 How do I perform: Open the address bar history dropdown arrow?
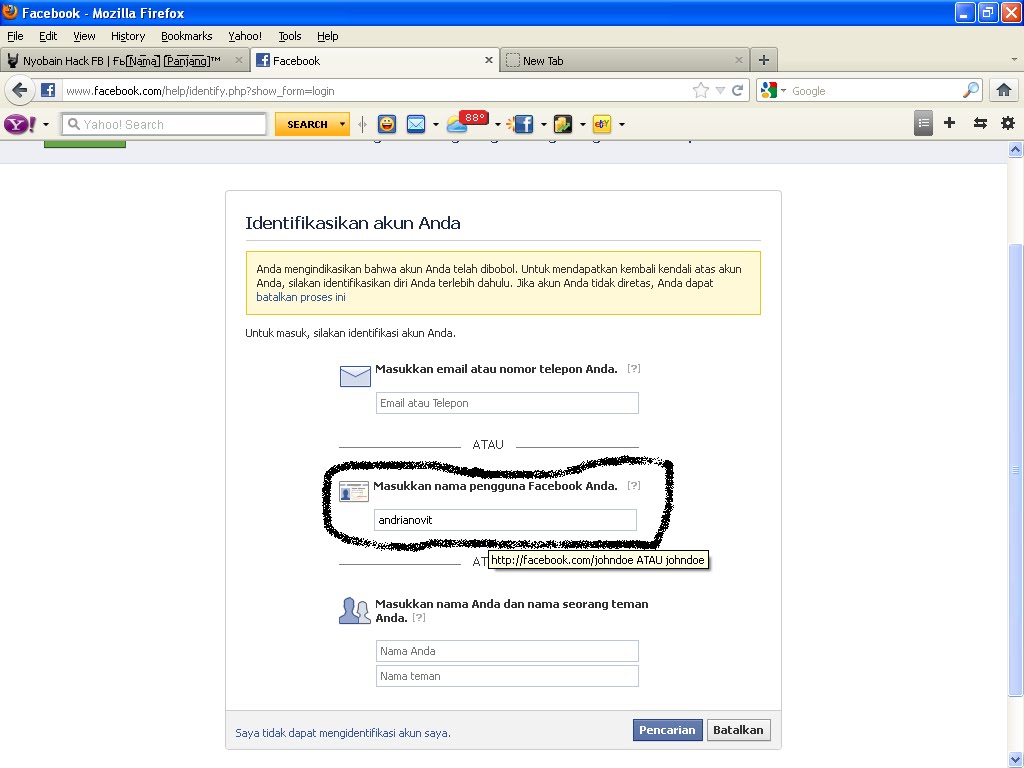[720, 91]
